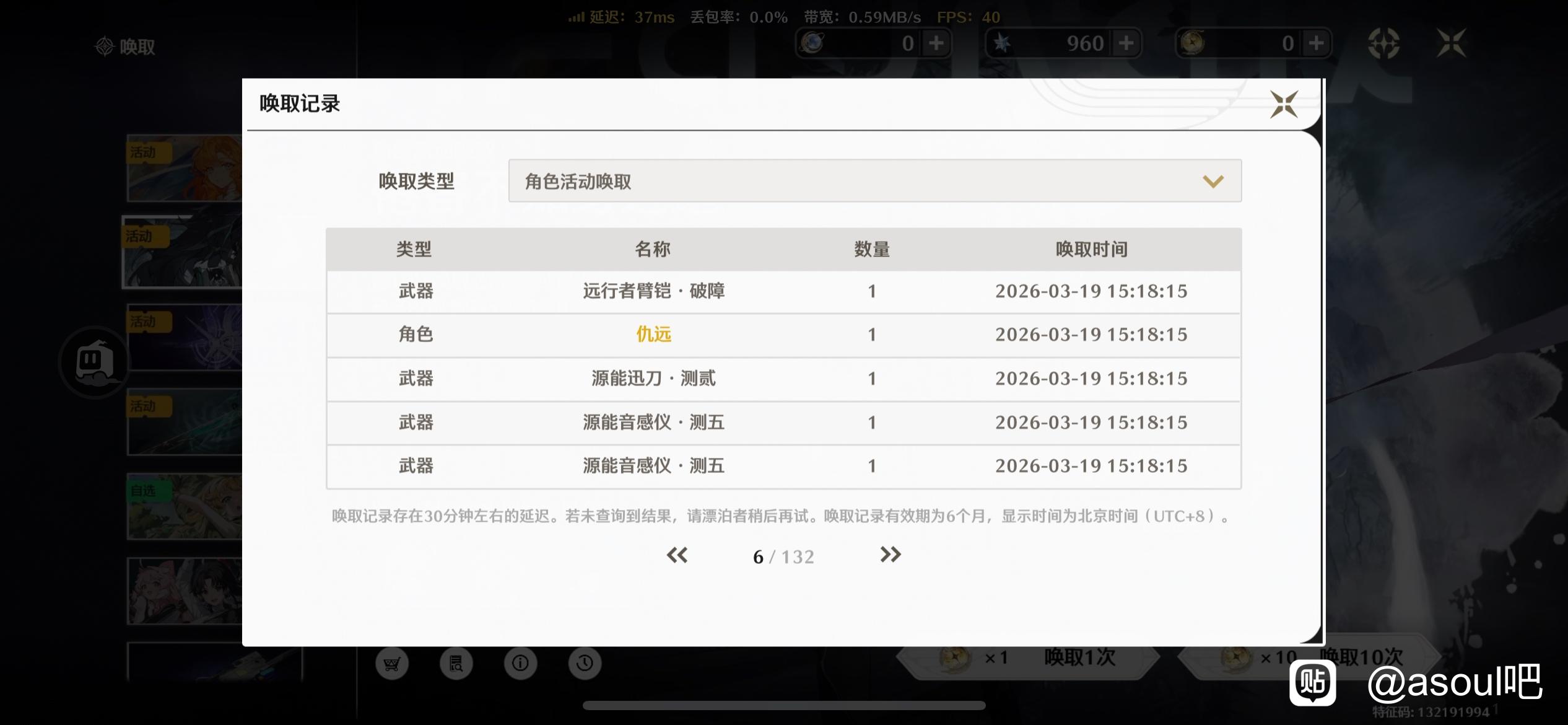Viewport: 1568px width, 725px height.
Task: Click the plus beside 960 currency
Action: (1126, 43)
